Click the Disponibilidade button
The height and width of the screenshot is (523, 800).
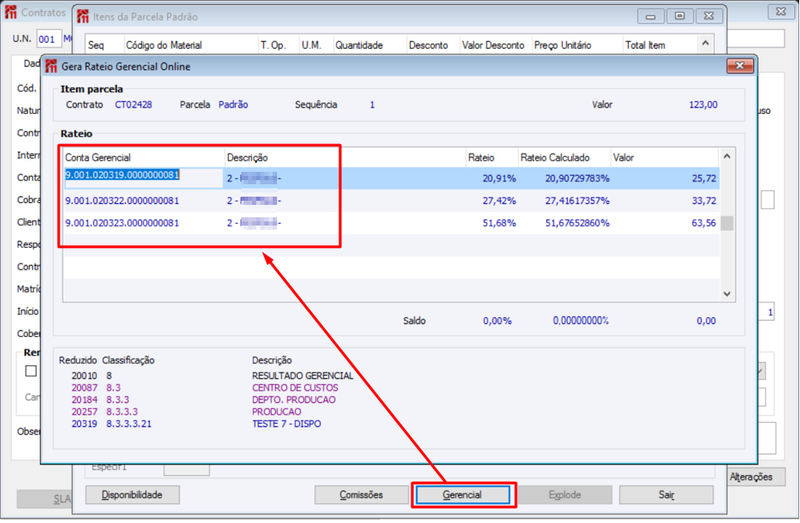(x=132, y=494)
